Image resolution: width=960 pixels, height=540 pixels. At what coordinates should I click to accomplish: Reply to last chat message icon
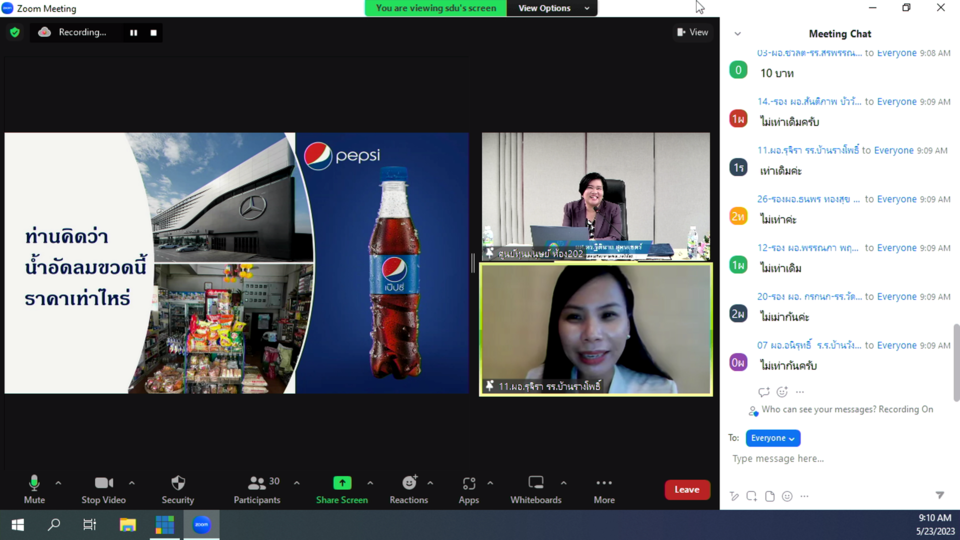763,392
